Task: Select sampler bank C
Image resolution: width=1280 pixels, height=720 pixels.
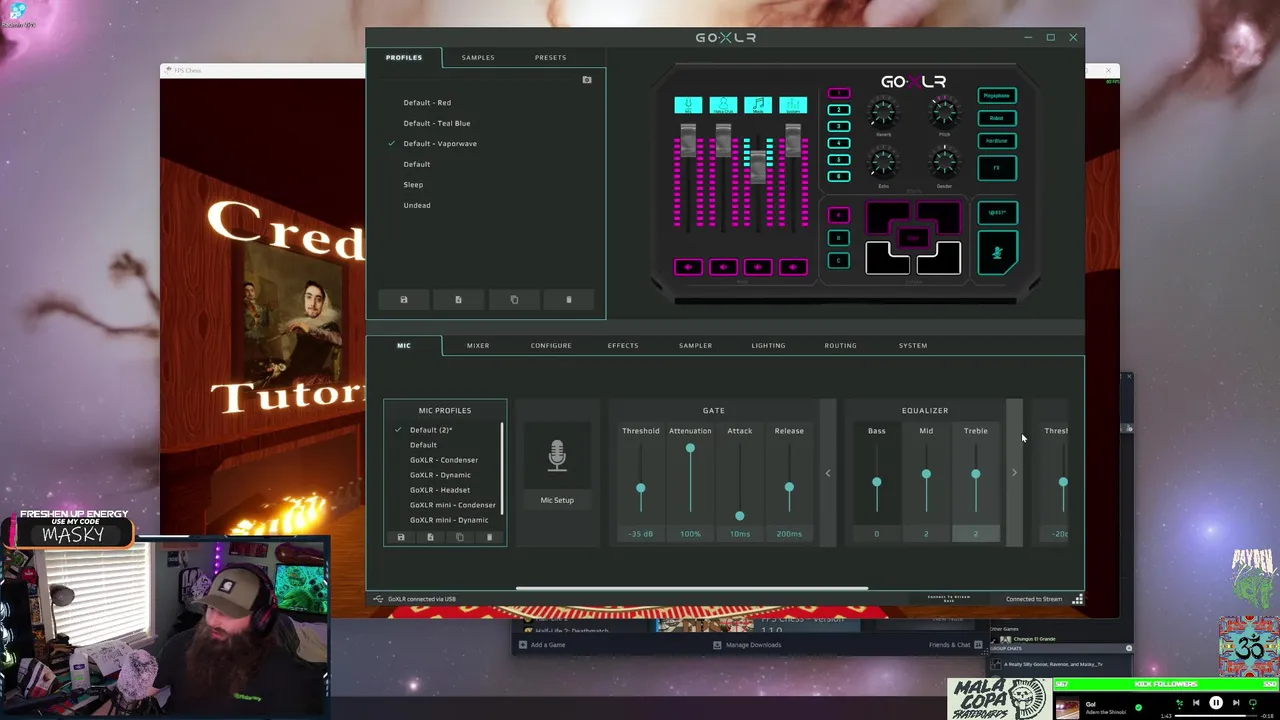Action: tap(839, 261)
